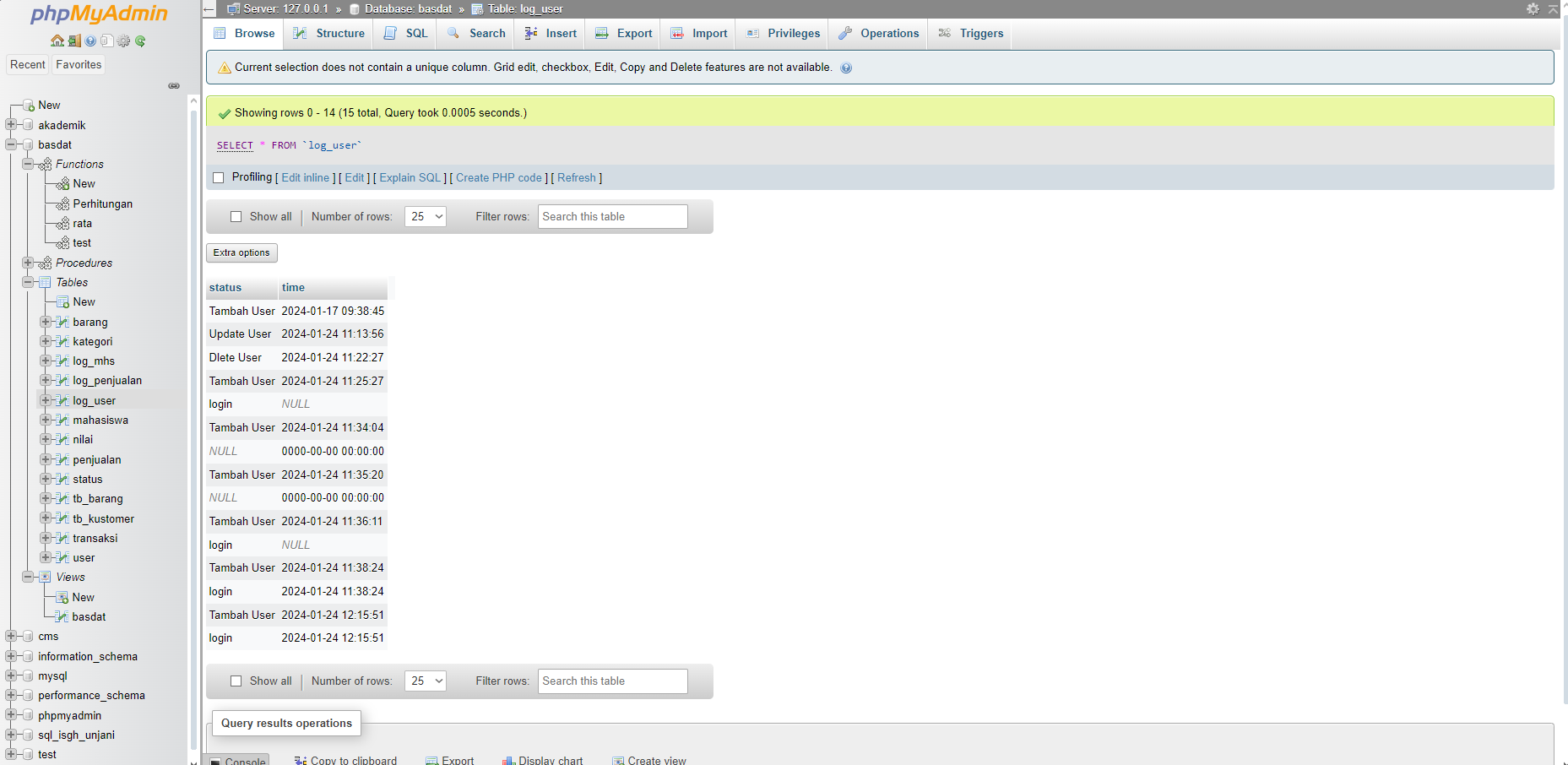Open the top Number of rows dropdown
Viewport: 1568px width, 765px height.
point(426,217)
